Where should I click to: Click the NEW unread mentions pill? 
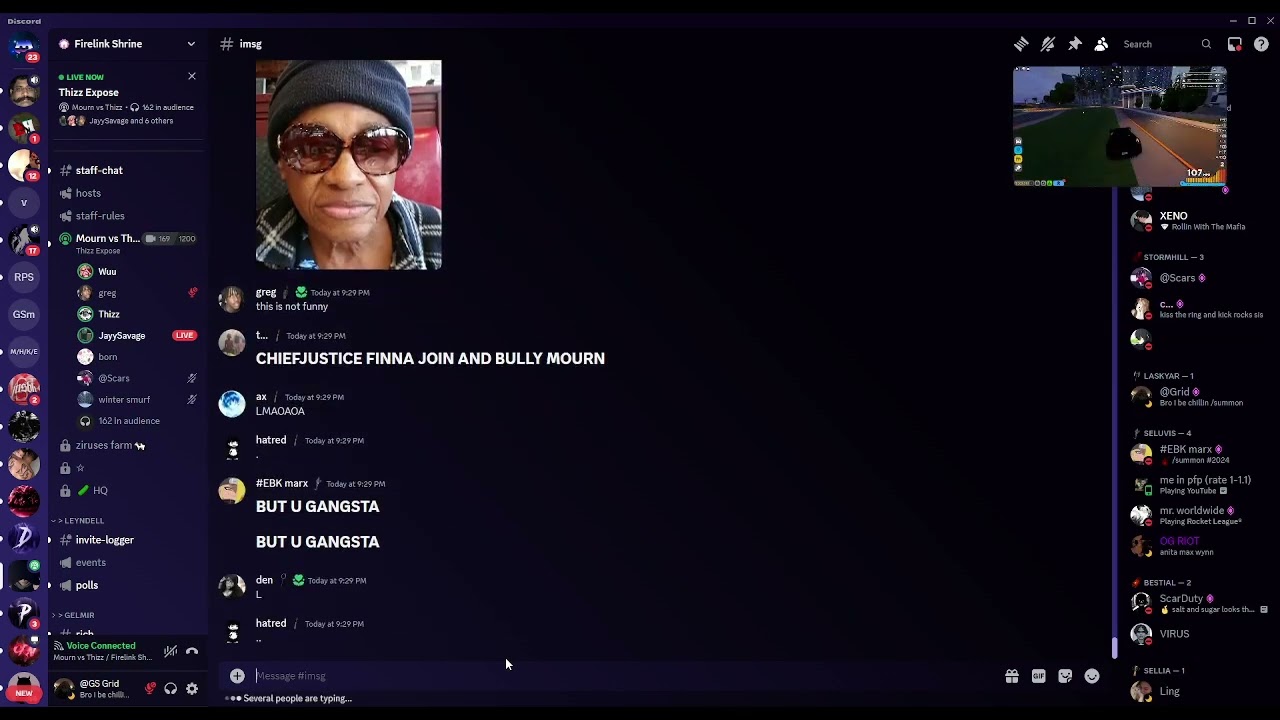[24, 693]
